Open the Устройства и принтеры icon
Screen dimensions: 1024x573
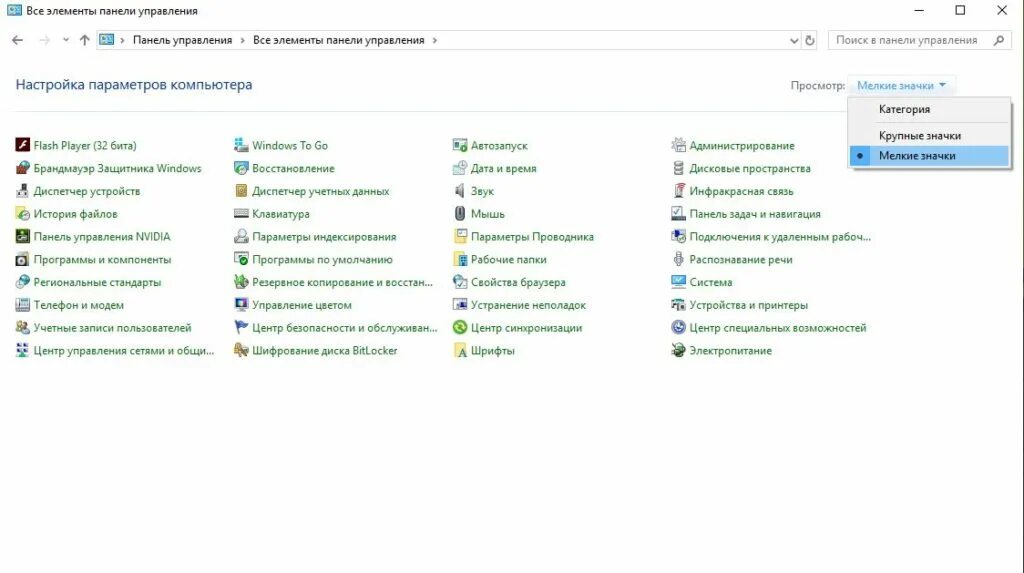point(679,305)
